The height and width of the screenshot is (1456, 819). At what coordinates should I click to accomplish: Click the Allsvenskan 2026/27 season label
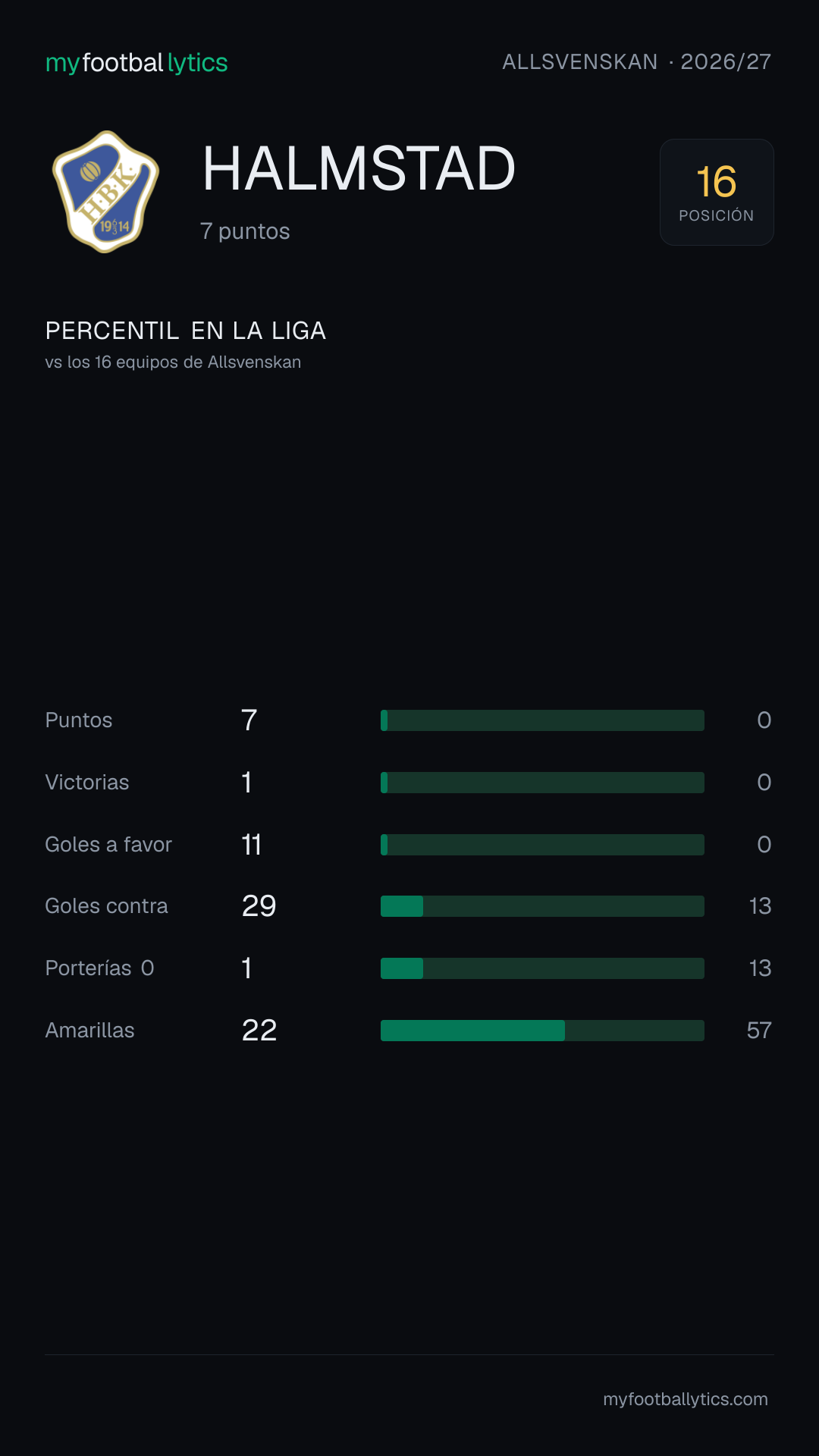(x=637, y=62)
